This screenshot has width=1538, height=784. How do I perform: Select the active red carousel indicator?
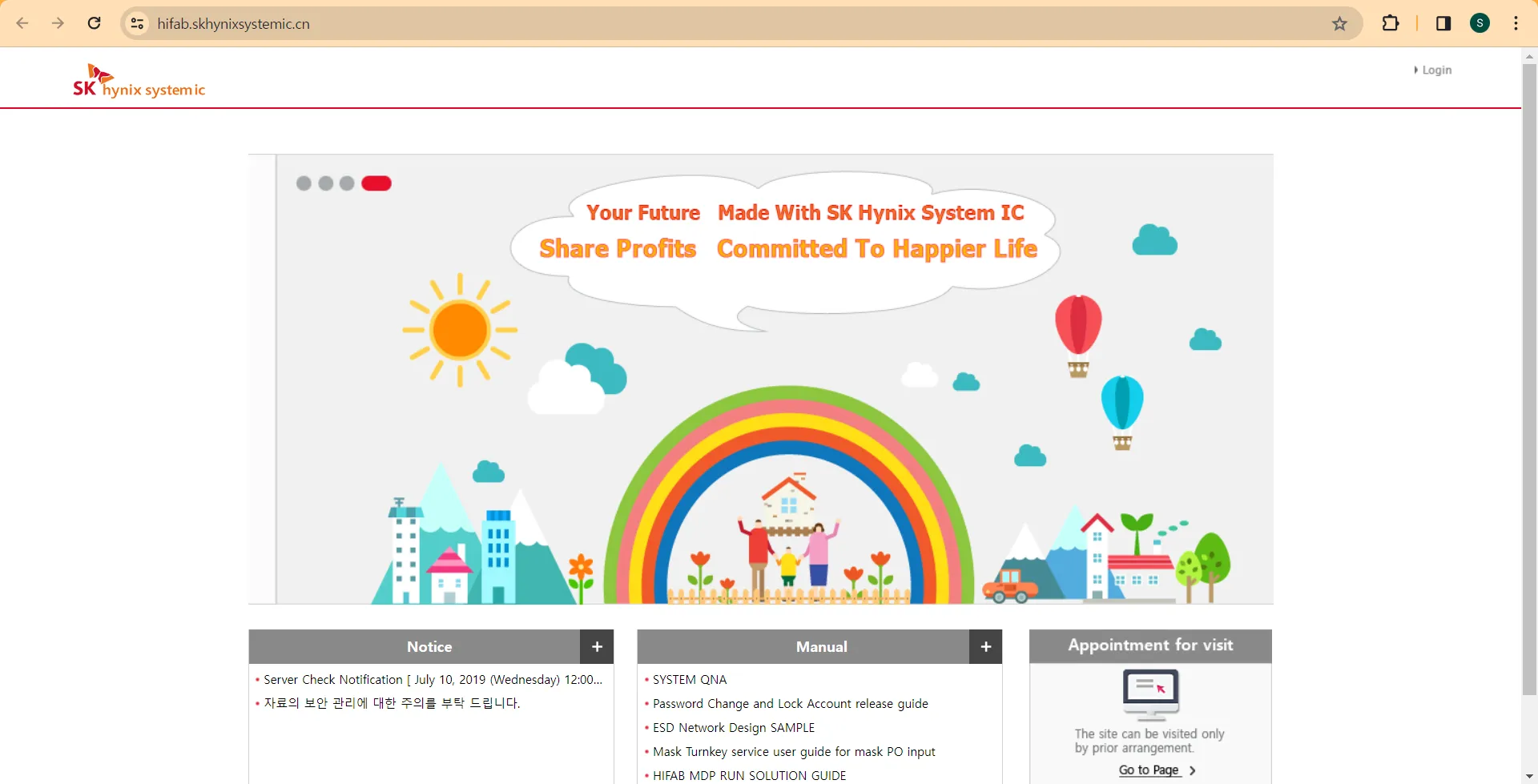click(376, 183)
